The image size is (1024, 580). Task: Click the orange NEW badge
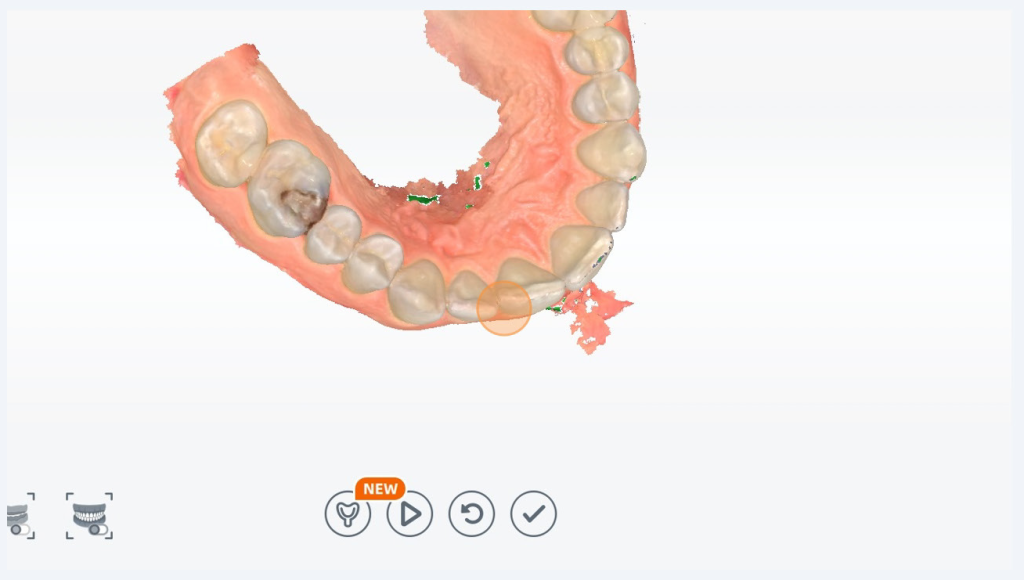[x=380, y=489]
